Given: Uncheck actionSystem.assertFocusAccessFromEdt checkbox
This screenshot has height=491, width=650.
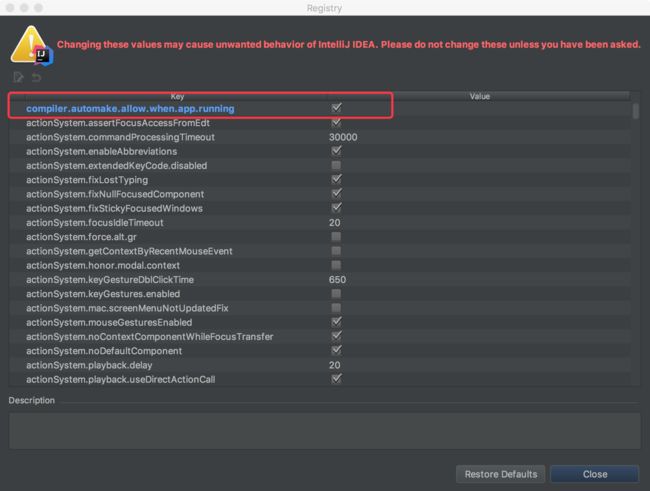Looking at the screenshot, I should (x=336, y=122).
